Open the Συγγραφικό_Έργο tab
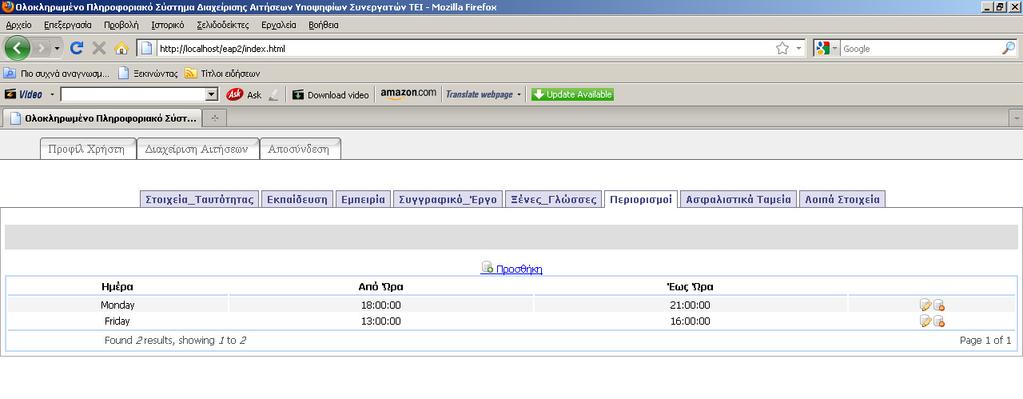 pyautogui.click(x=448, y=200)
